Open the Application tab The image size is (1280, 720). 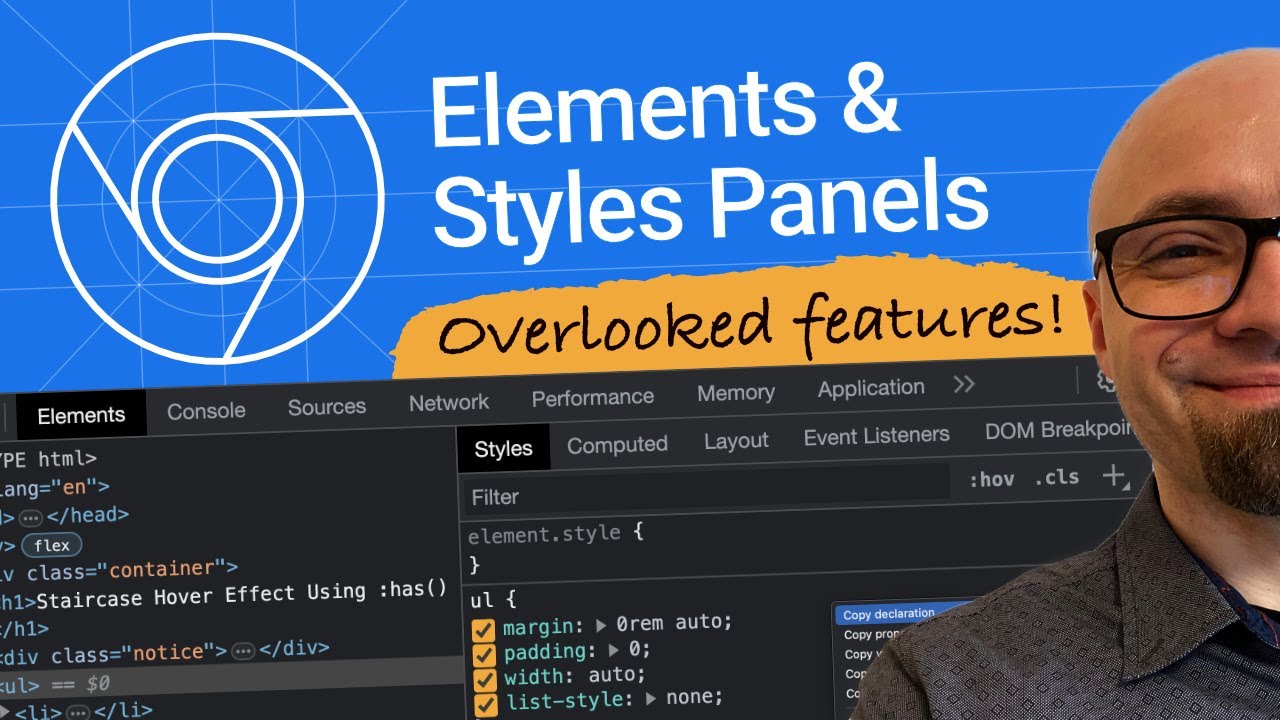point(871,388)
